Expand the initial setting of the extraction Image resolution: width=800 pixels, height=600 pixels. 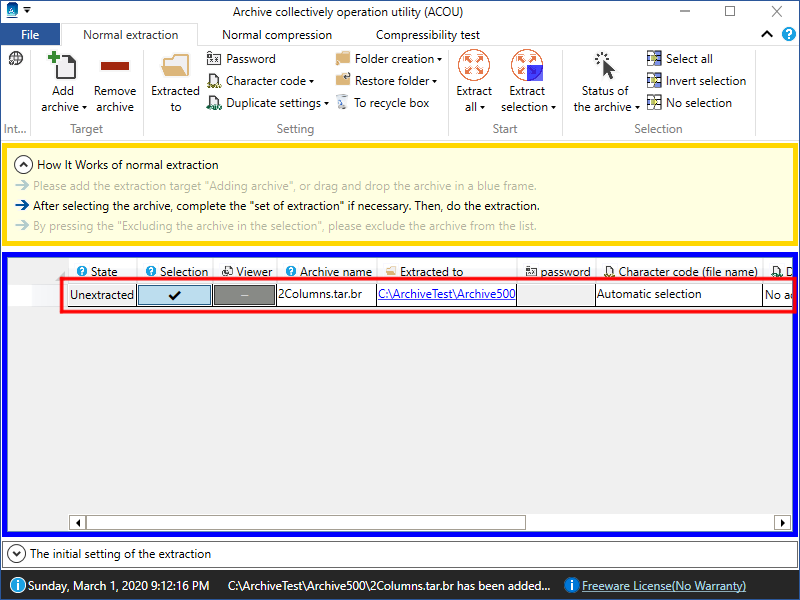point(16,553)
